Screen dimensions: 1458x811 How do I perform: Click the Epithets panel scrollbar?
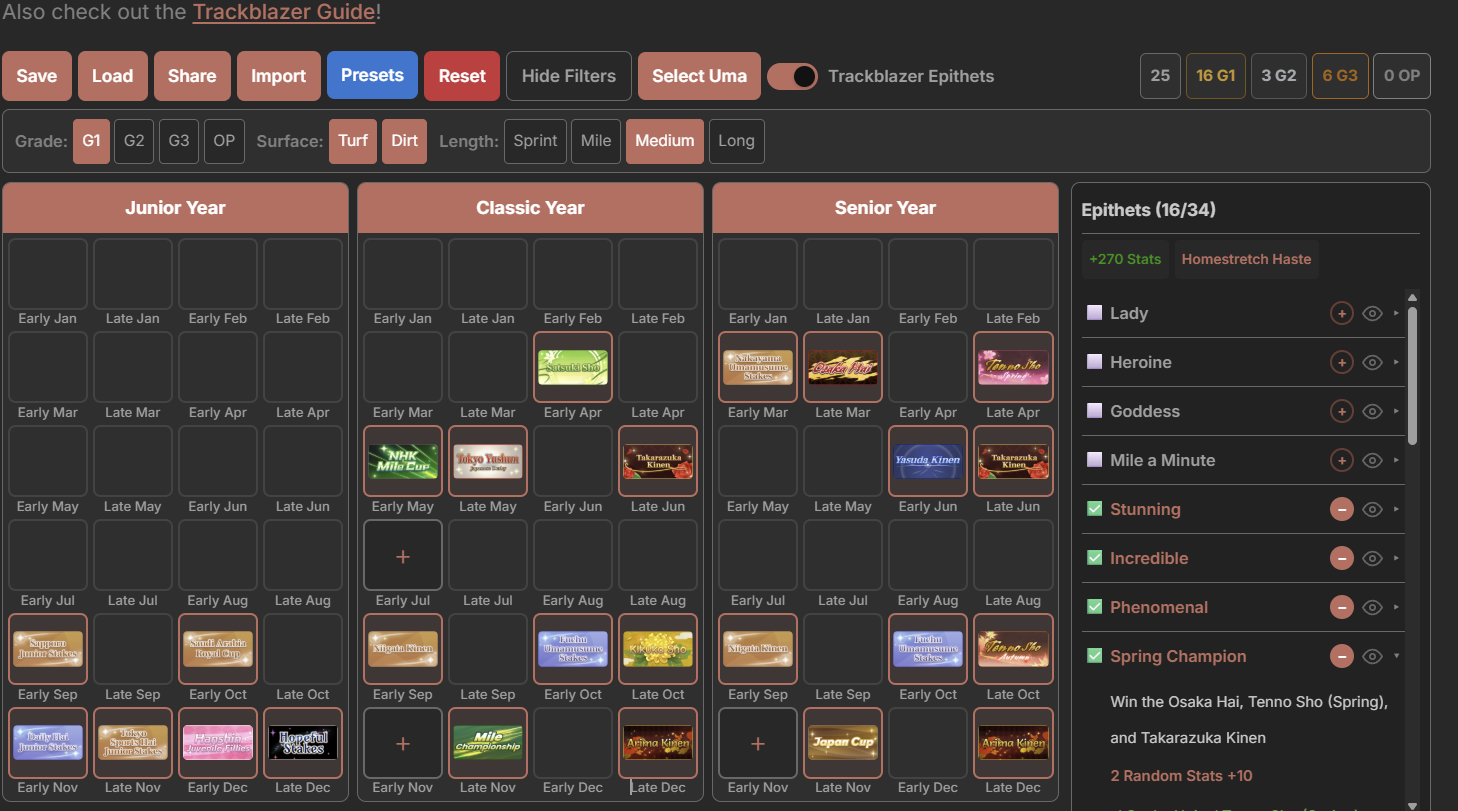tap(1412, 375)
